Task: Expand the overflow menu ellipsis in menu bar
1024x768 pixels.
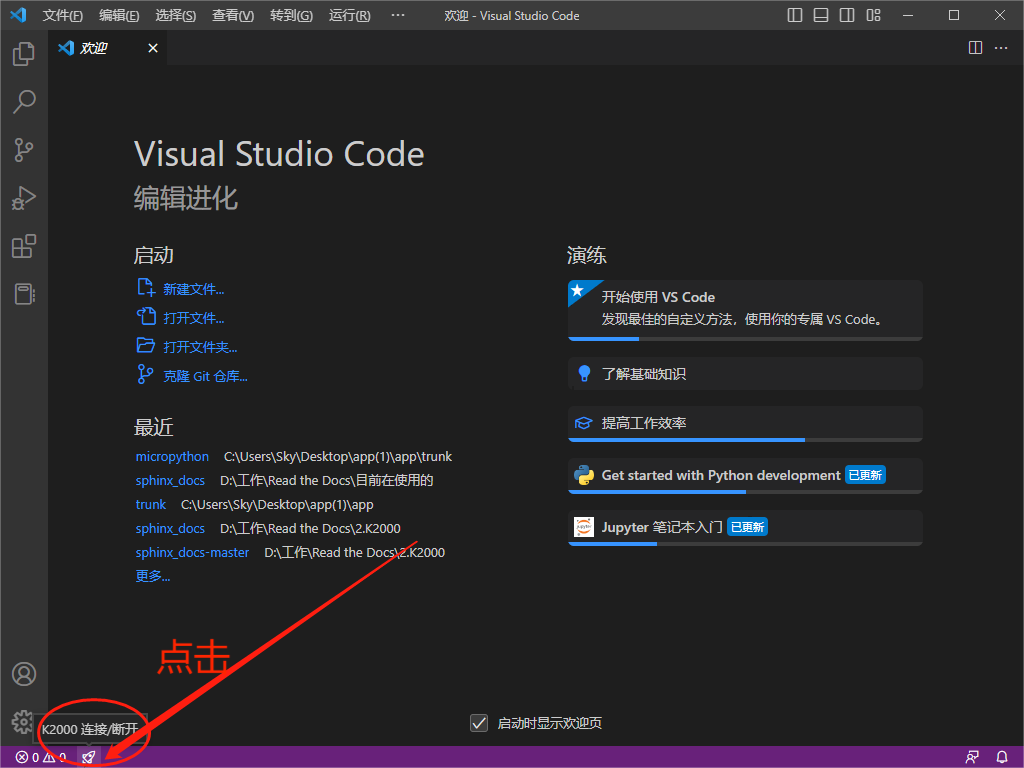Action: [398, 15]
